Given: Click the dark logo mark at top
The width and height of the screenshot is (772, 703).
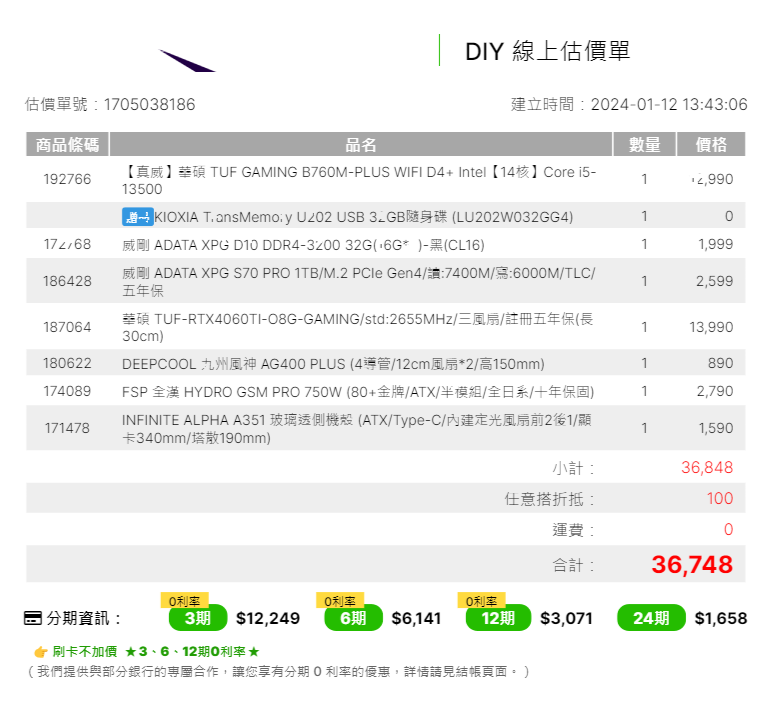Looking at the screenshot, I should coord(187,61).
